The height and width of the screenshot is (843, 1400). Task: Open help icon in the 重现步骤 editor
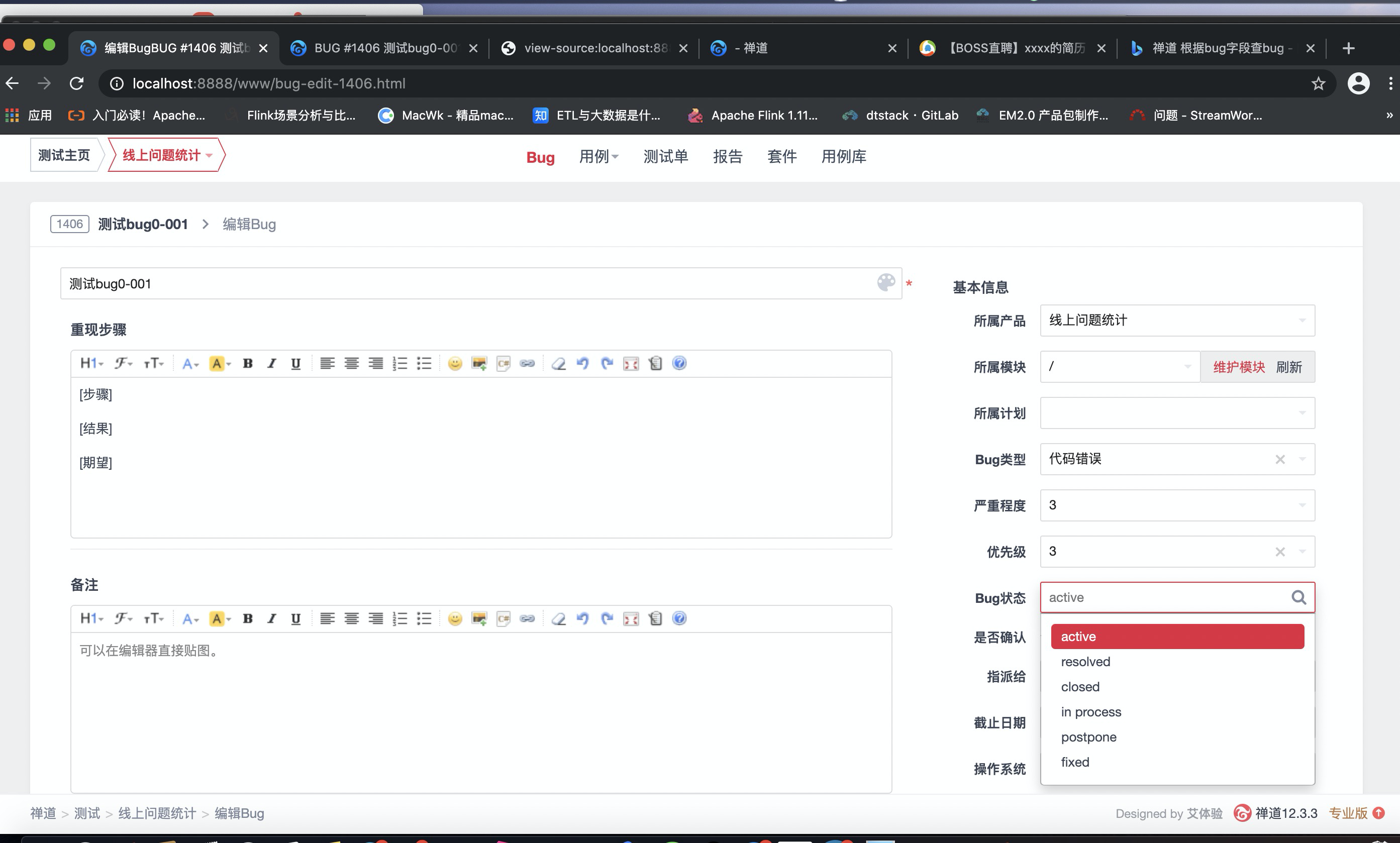679,364
